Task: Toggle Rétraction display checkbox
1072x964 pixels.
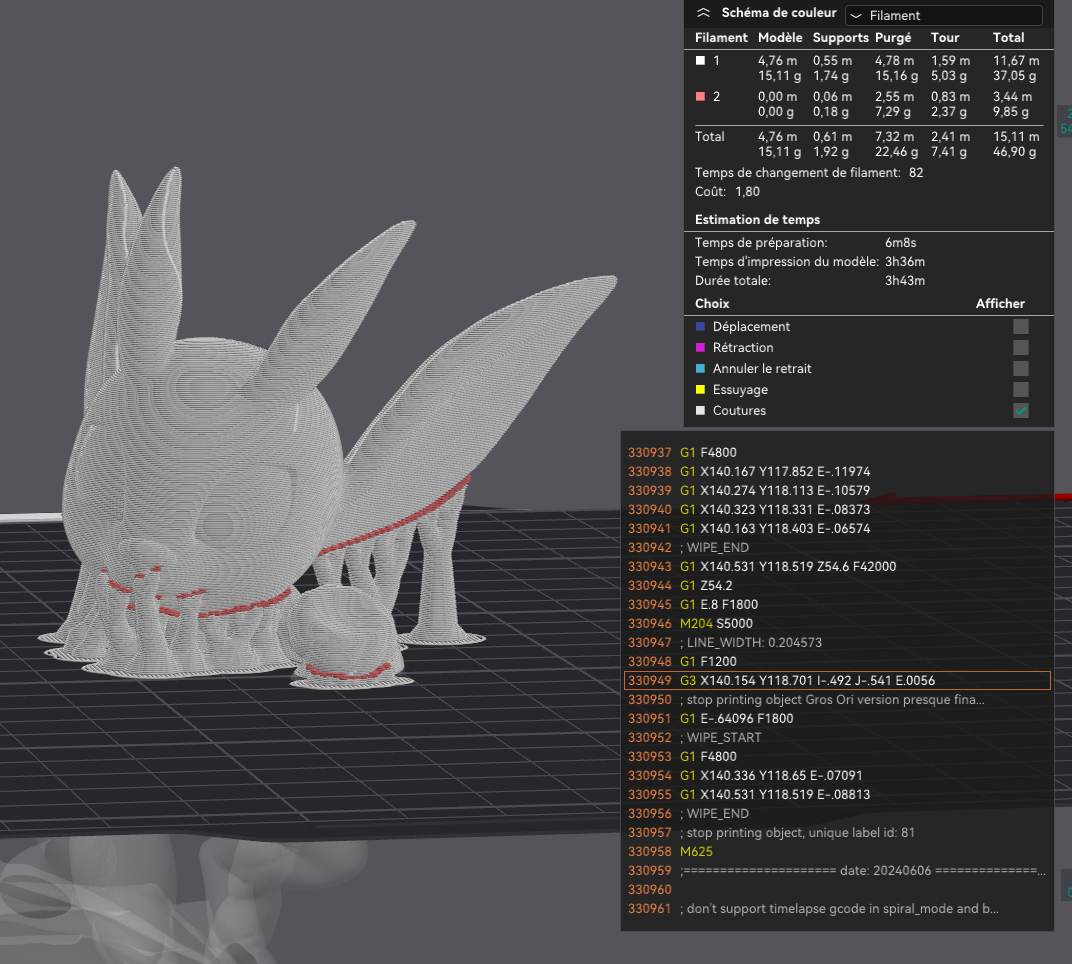Action: click(1021, 348)
